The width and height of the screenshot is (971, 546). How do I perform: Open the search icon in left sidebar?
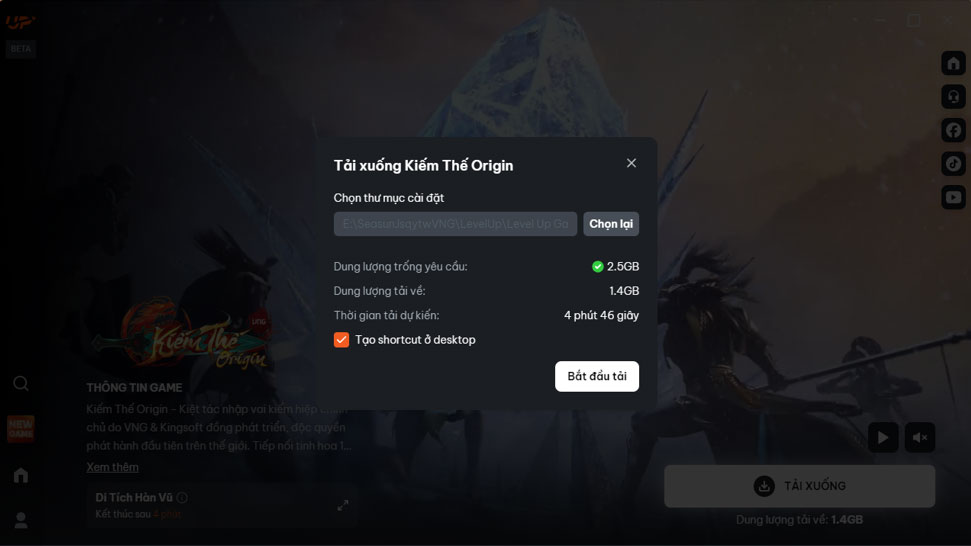20,384
